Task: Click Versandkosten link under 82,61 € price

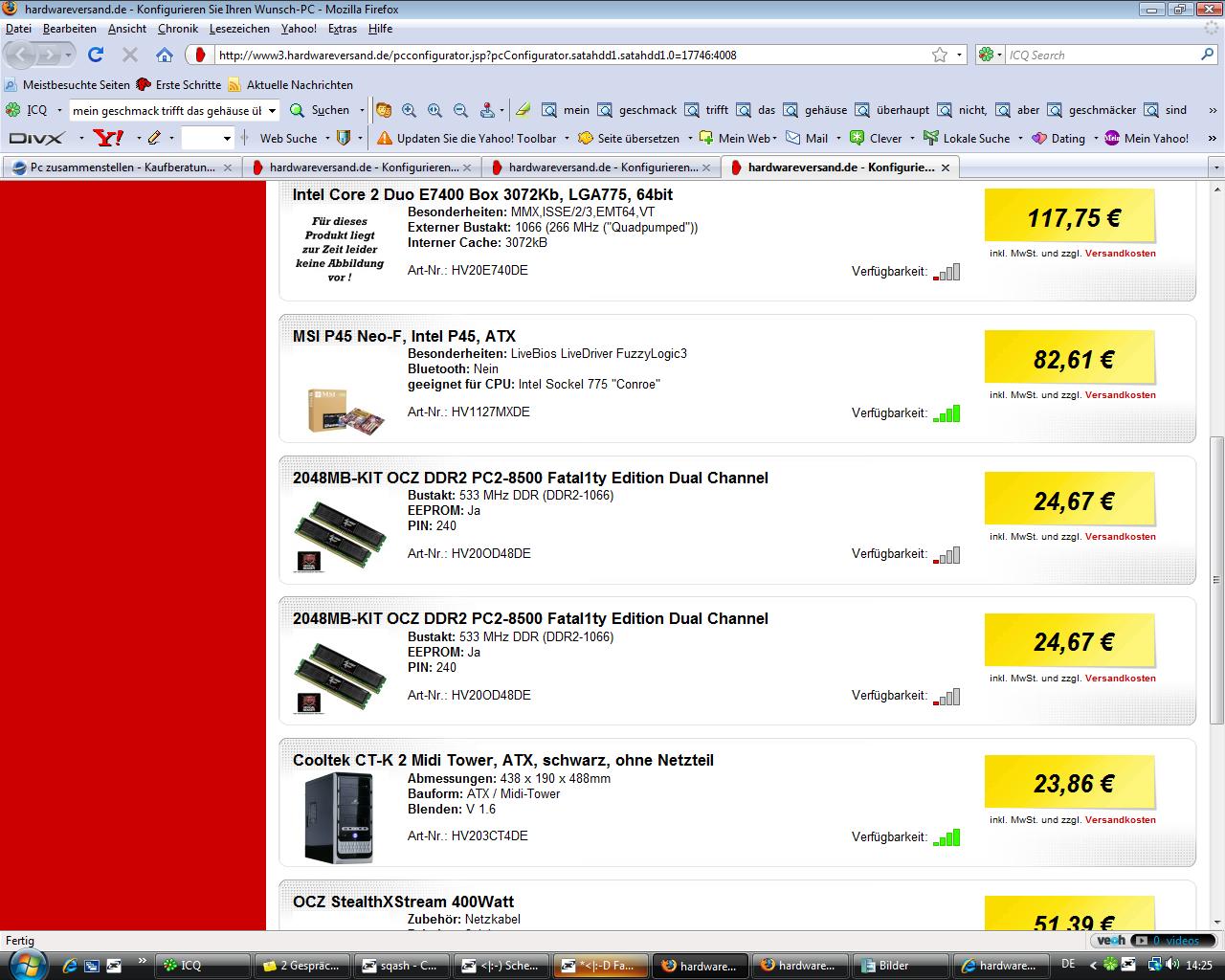Action: 1120,394
